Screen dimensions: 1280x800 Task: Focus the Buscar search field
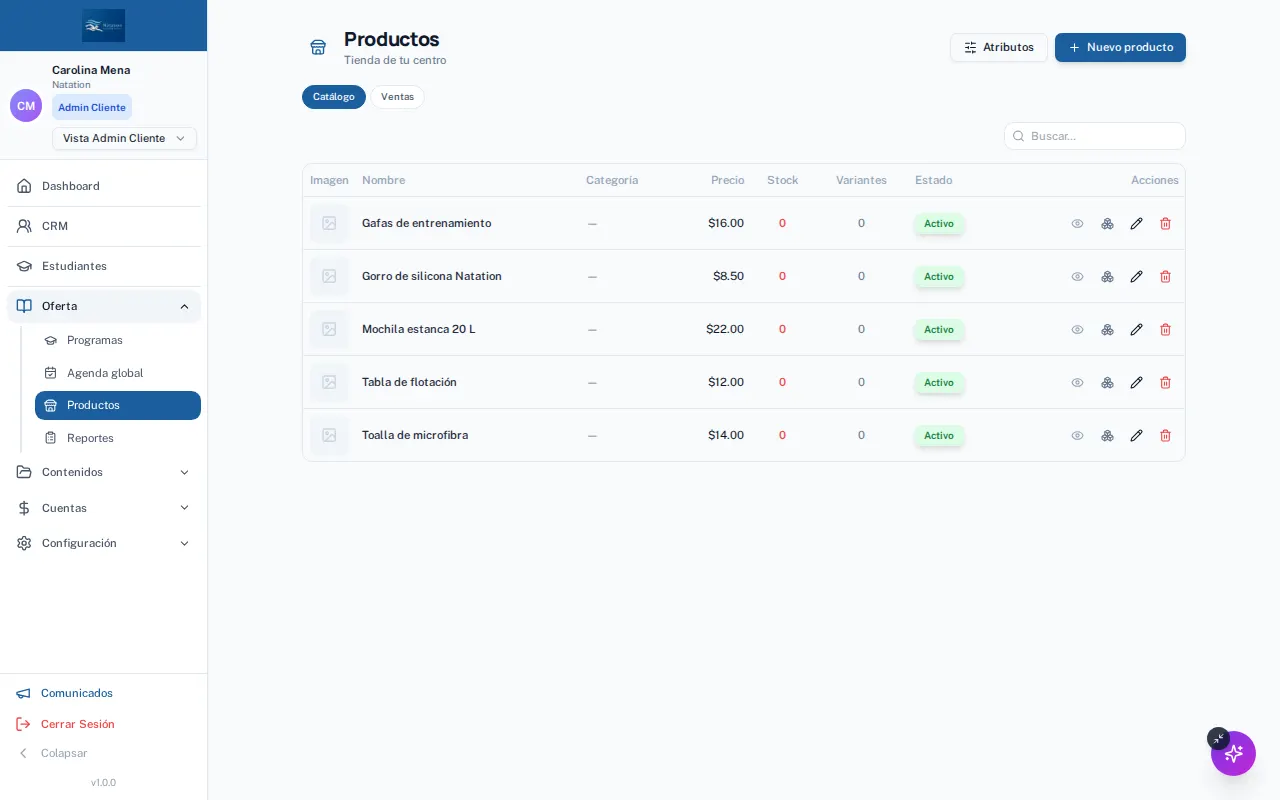pos(1095,136)
